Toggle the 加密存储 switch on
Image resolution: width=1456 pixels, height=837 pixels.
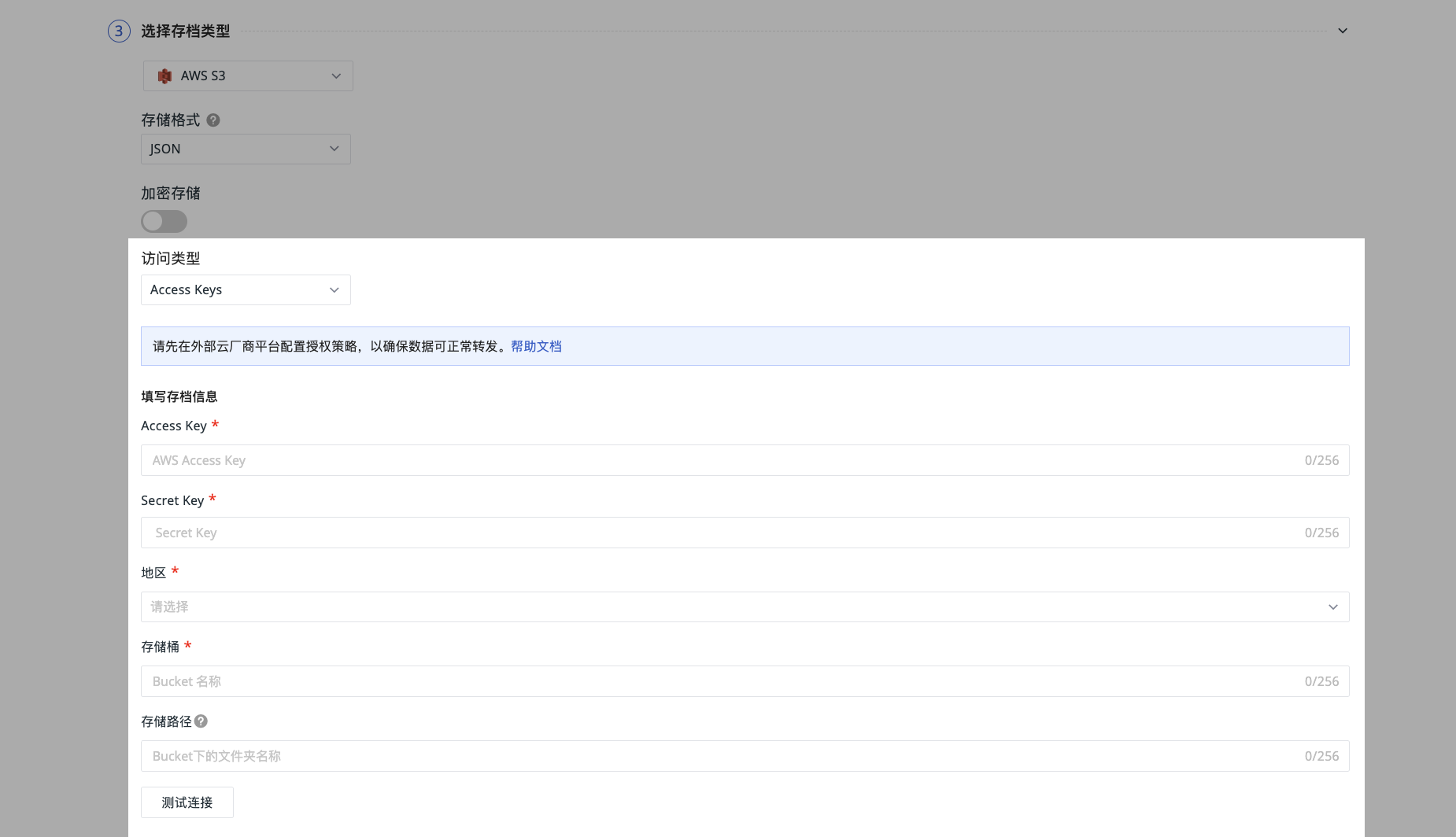(x=164, y=222)
